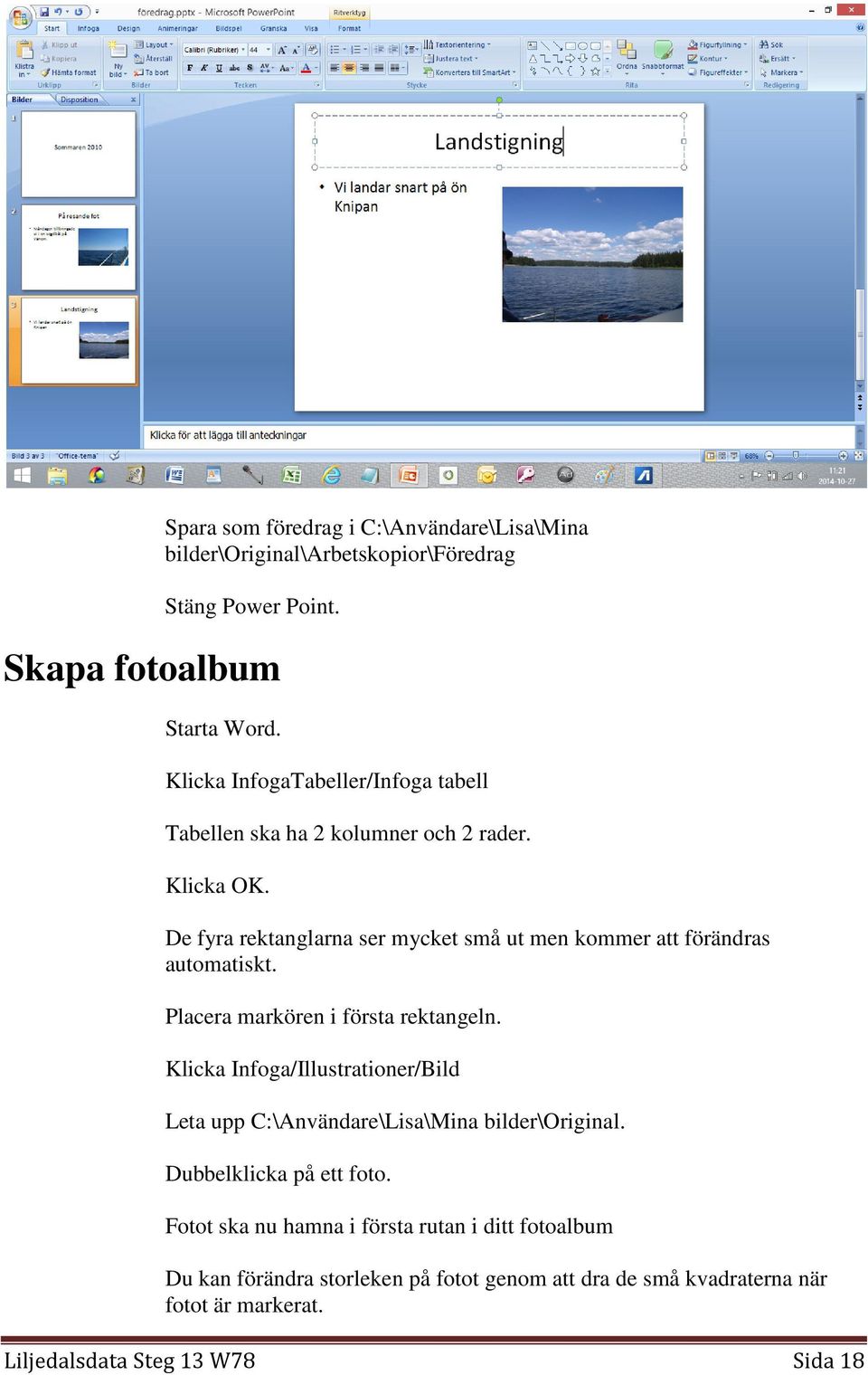The image size is (868, 1375).
Task: Open Konvertera till SmartArt dropdown
Action: [x=470, y=72]
